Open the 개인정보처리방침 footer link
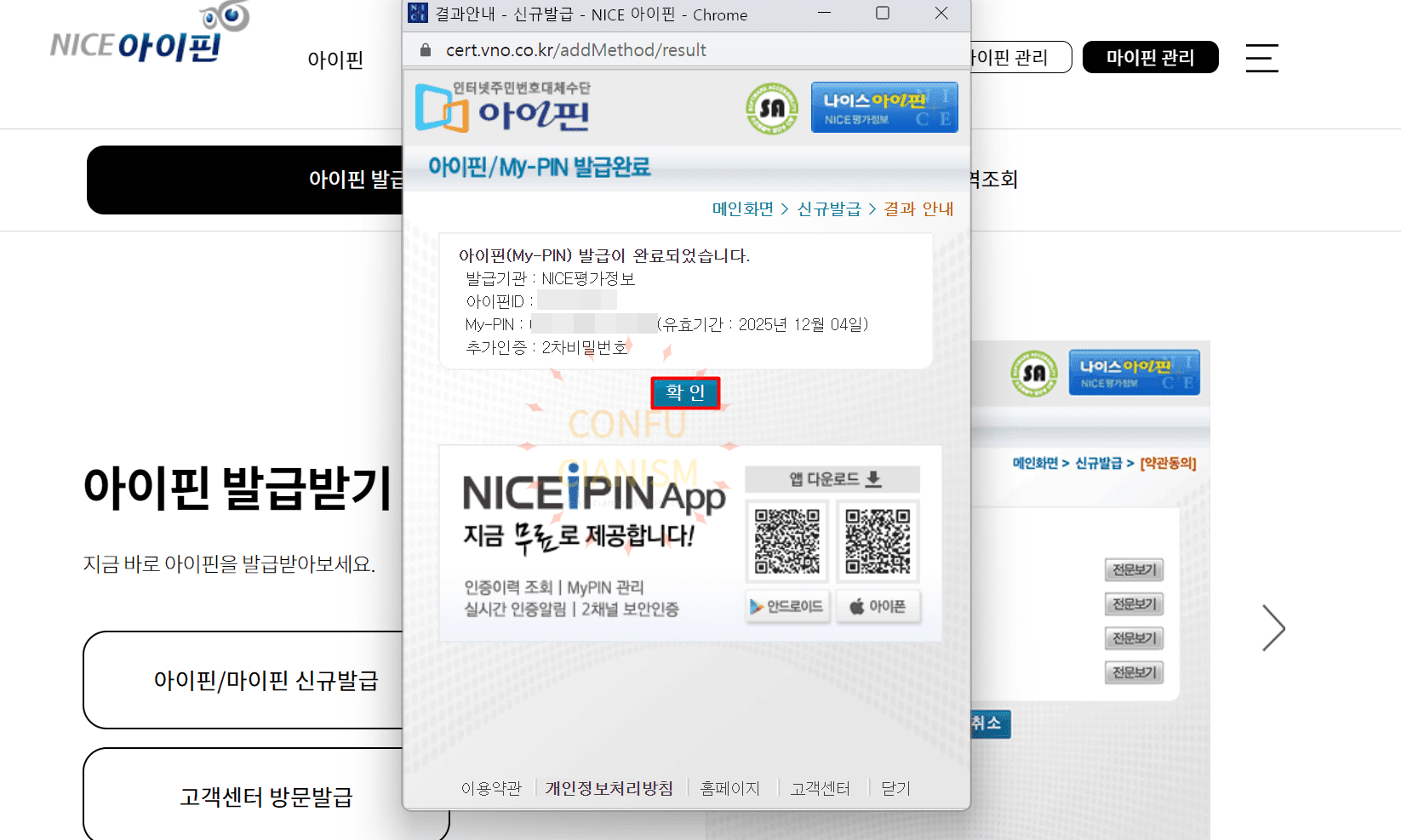Image resolution: width=1401 pixels, height=840 pixels. tap(609, 788)
